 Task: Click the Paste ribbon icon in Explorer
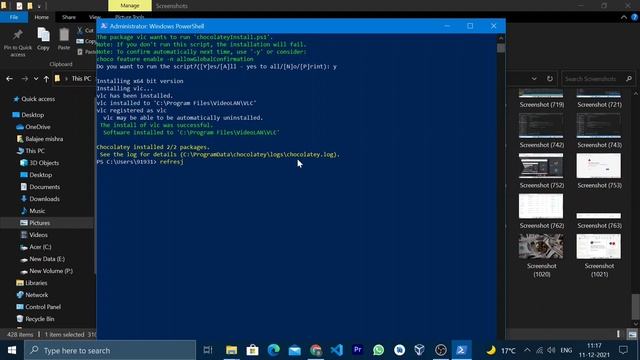(64, 39)
